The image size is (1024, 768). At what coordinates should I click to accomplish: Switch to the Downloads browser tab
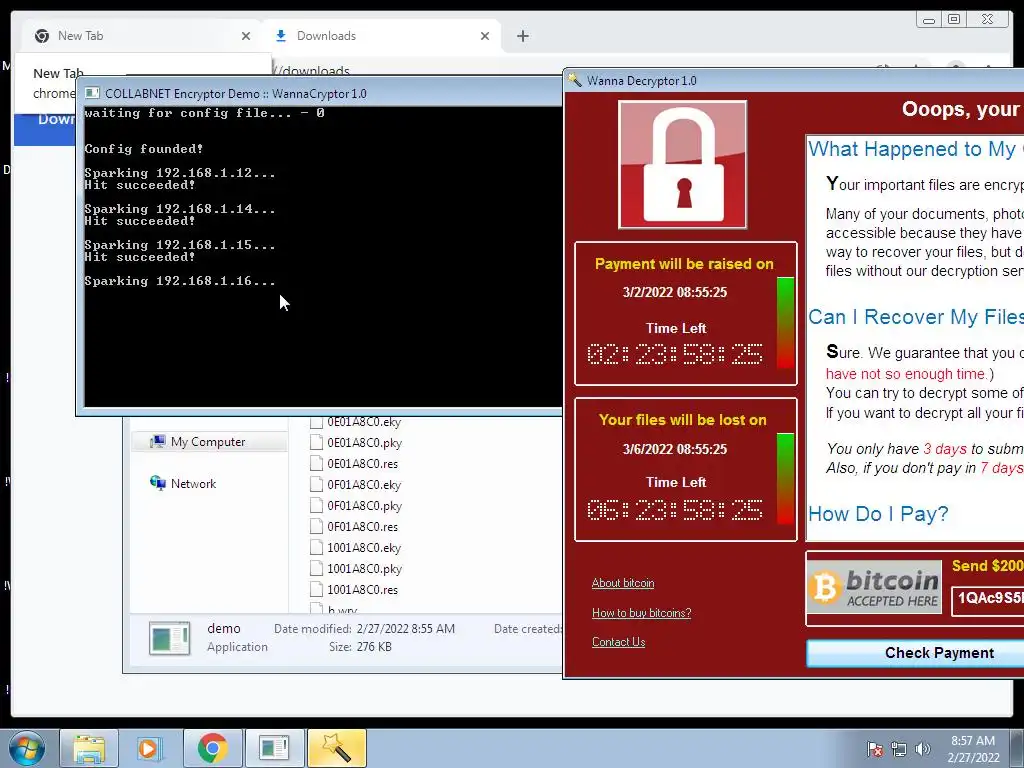pyautogui.click(x=381, y=36)
